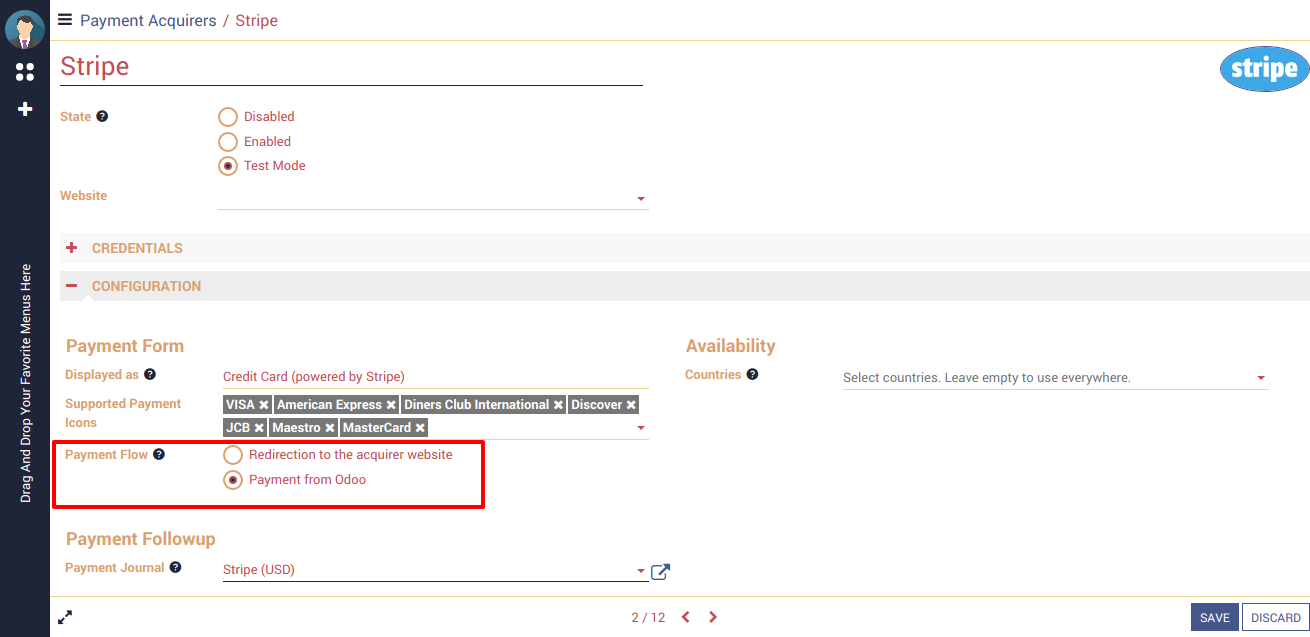Navigate to Payment Acquirers breadcrumb

coord(148,20)
